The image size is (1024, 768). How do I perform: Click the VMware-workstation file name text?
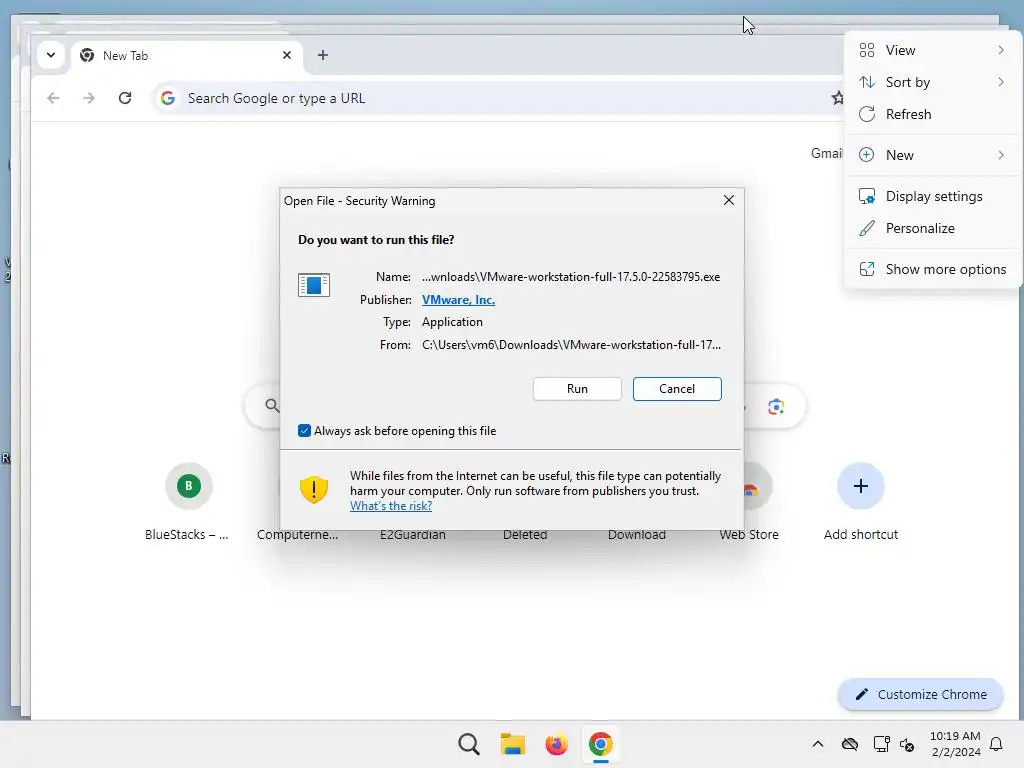coord(571,277)
